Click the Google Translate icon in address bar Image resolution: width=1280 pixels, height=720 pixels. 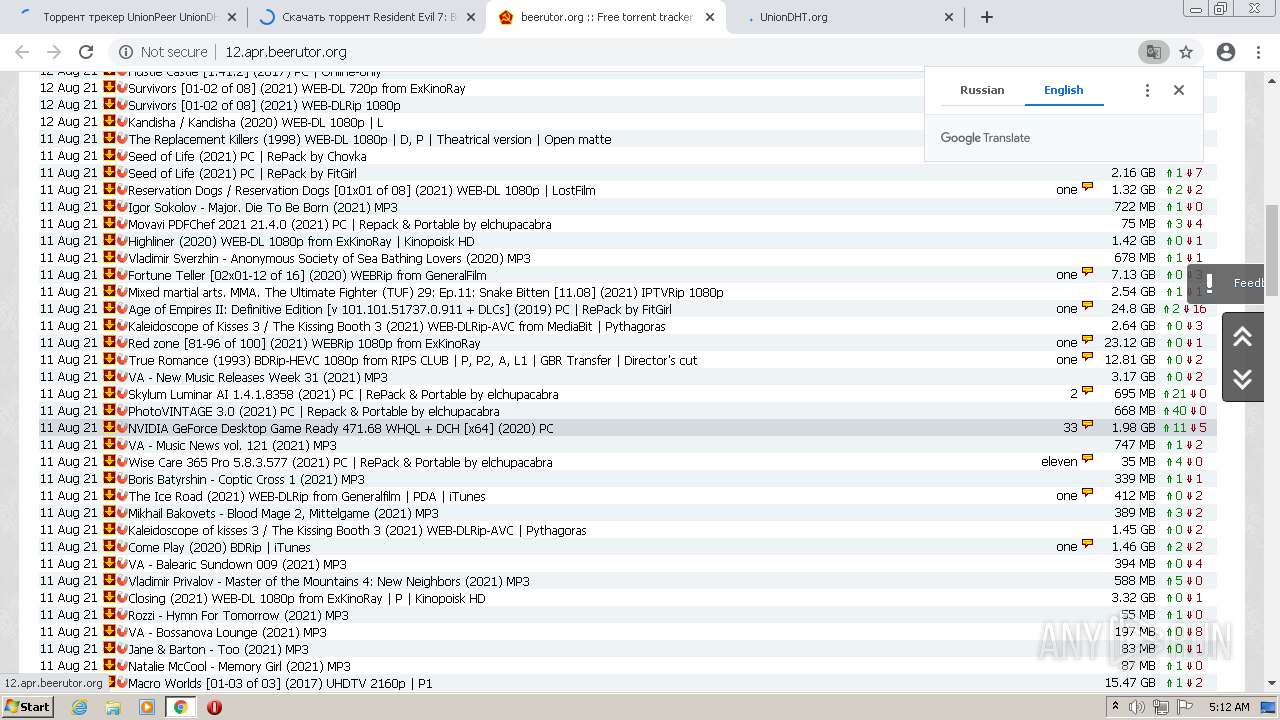click(x=1153, y=52)
